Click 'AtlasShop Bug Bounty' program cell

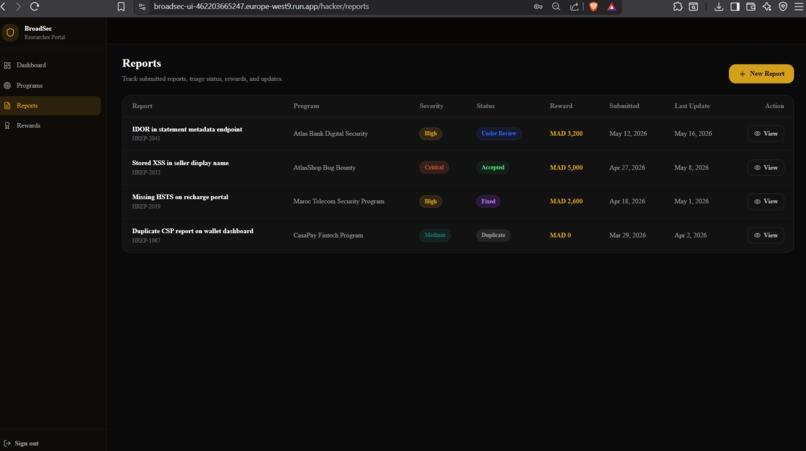tap(324, 168)
